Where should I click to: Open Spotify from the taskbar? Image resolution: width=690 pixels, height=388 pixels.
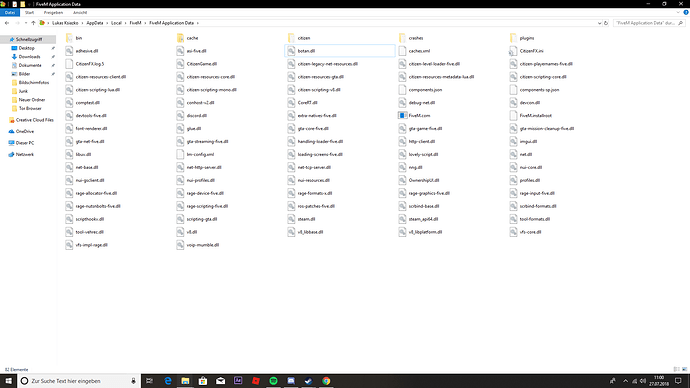tap(273, 381)
